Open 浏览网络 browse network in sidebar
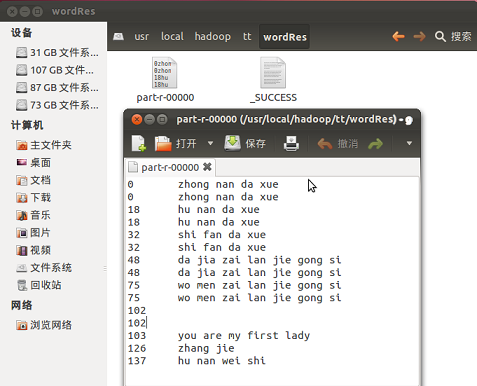 (x=44, y=325)
